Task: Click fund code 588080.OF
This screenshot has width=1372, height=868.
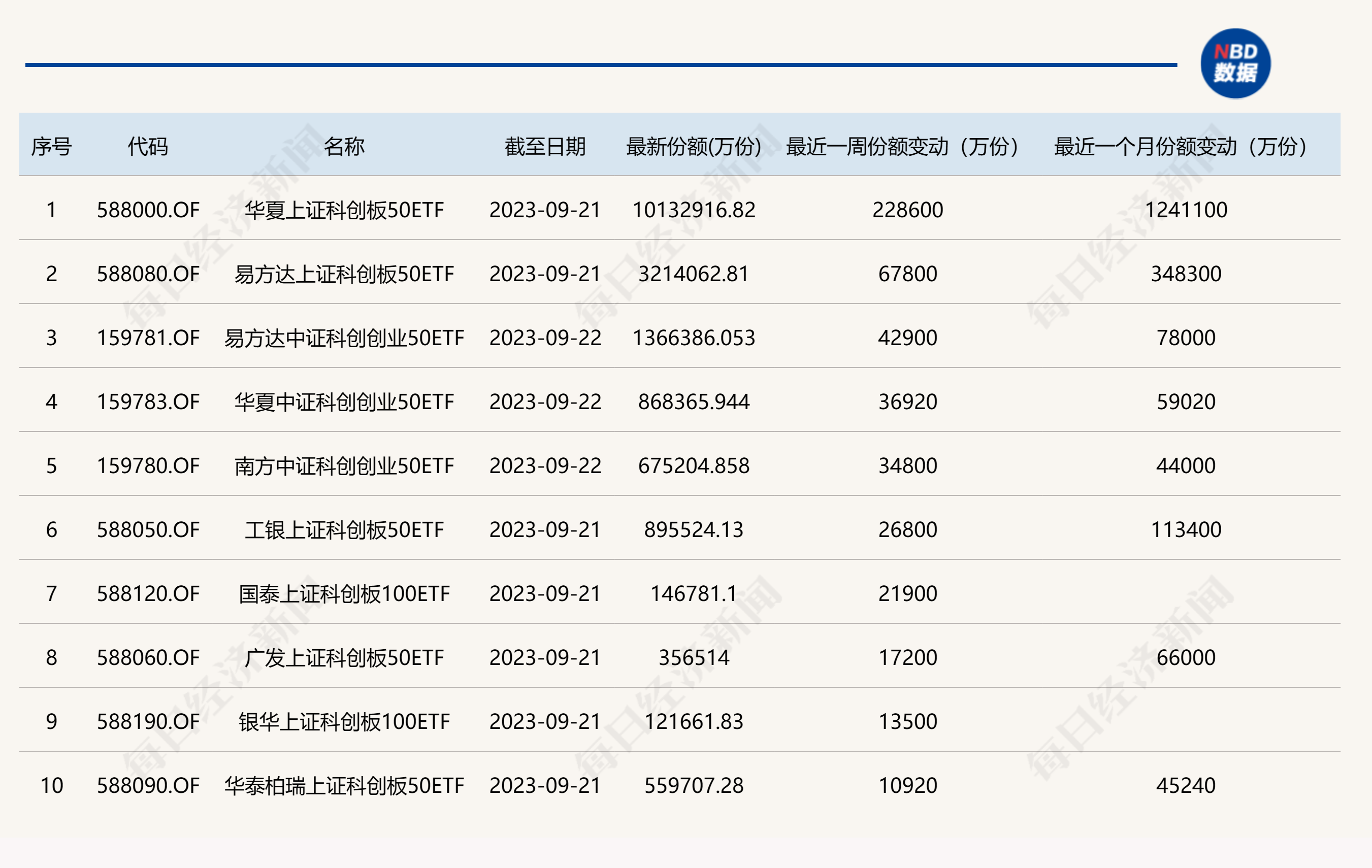Action: coord(148,274)
